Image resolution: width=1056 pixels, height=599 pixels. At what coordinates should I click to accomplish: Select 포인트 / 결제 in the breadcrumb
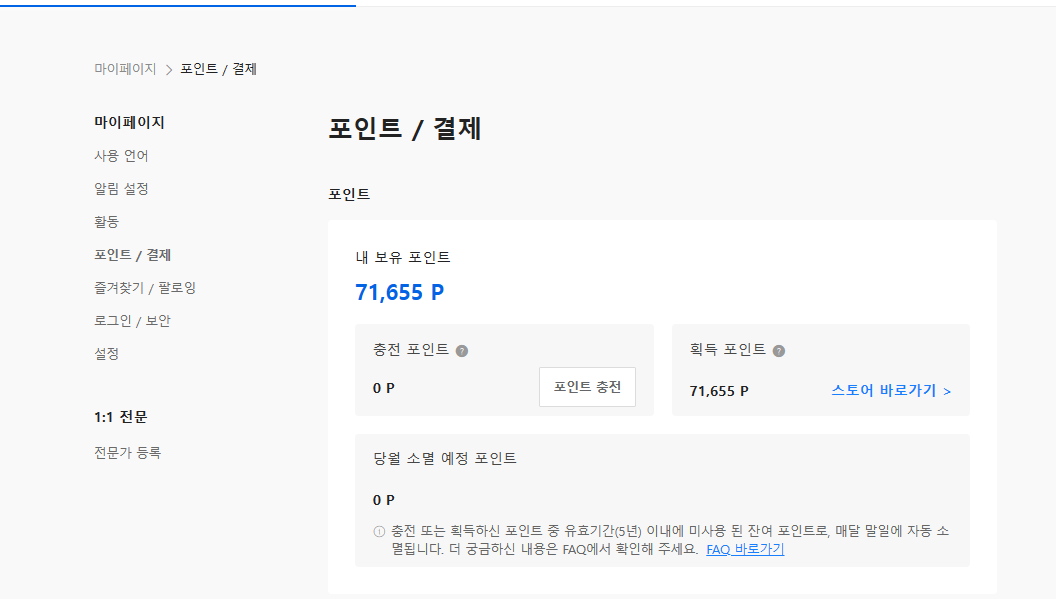click(218, 69)
